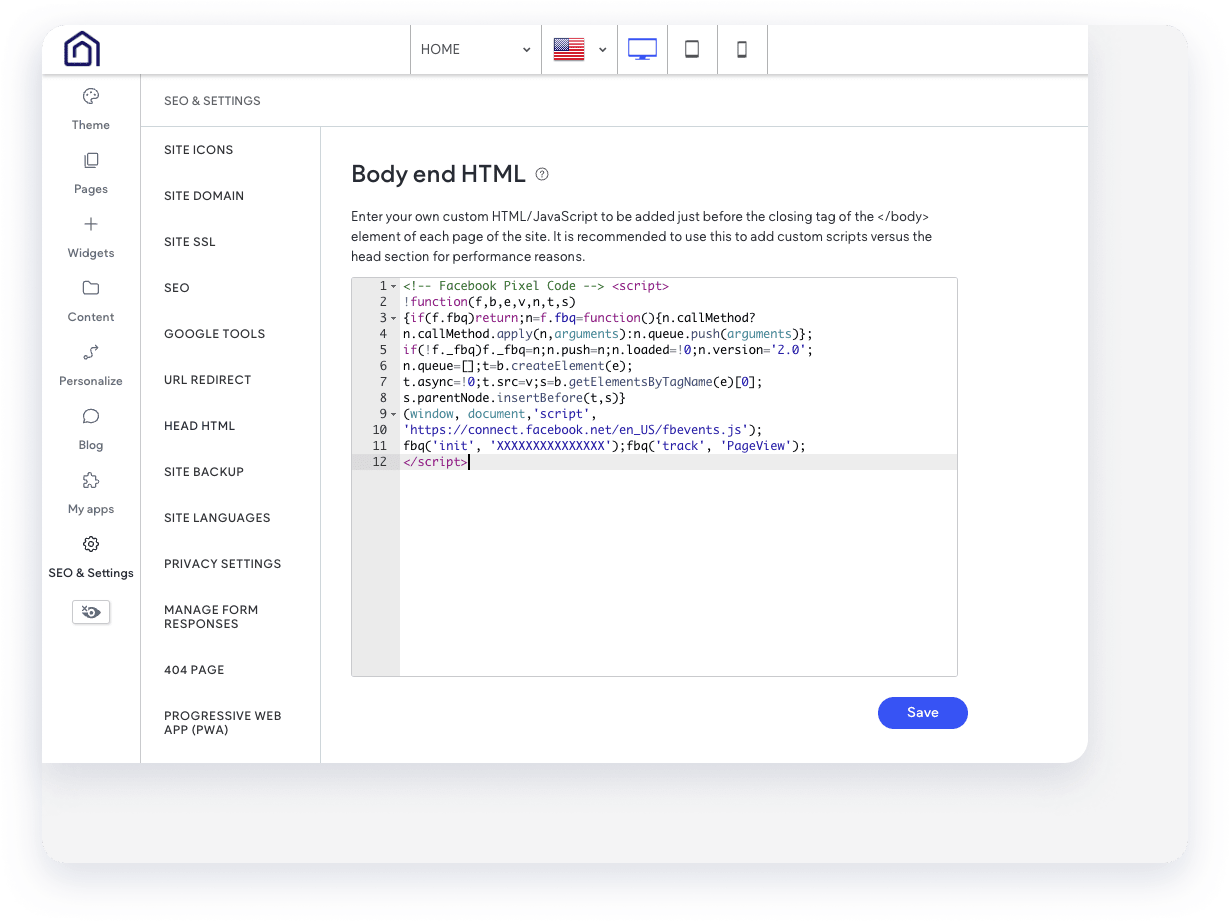Image resolution: width=1230 pixels, height=922 pixels.
Task: Click the fbevents.js URL on line 10
Action: pos(582,430)
